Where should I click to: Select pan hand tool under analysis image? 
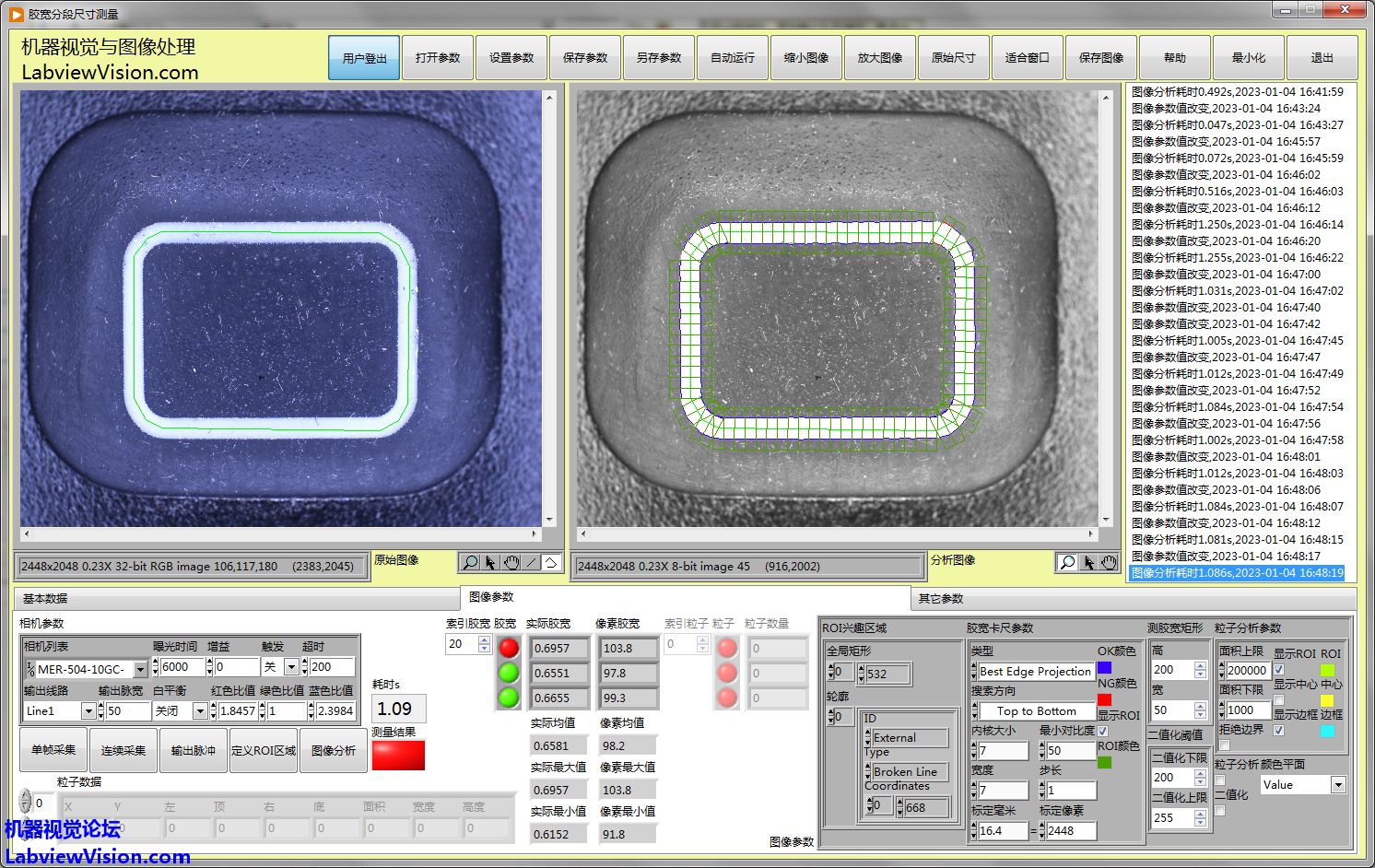(x=1109, y=562)
